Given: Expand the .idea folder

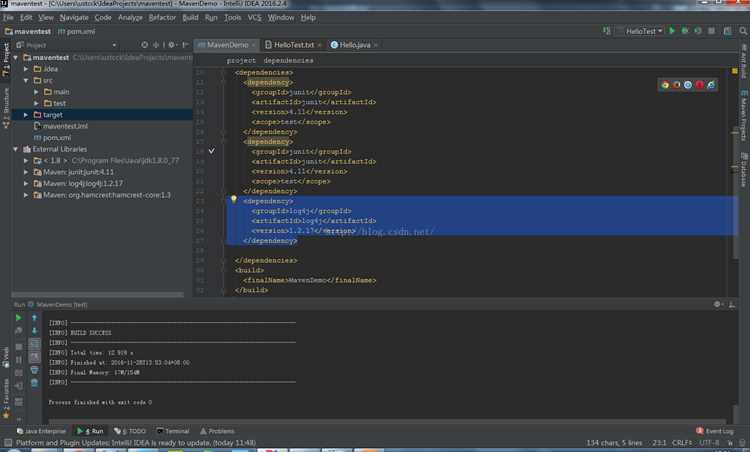Looking at the screenshot, I should 26,69.
